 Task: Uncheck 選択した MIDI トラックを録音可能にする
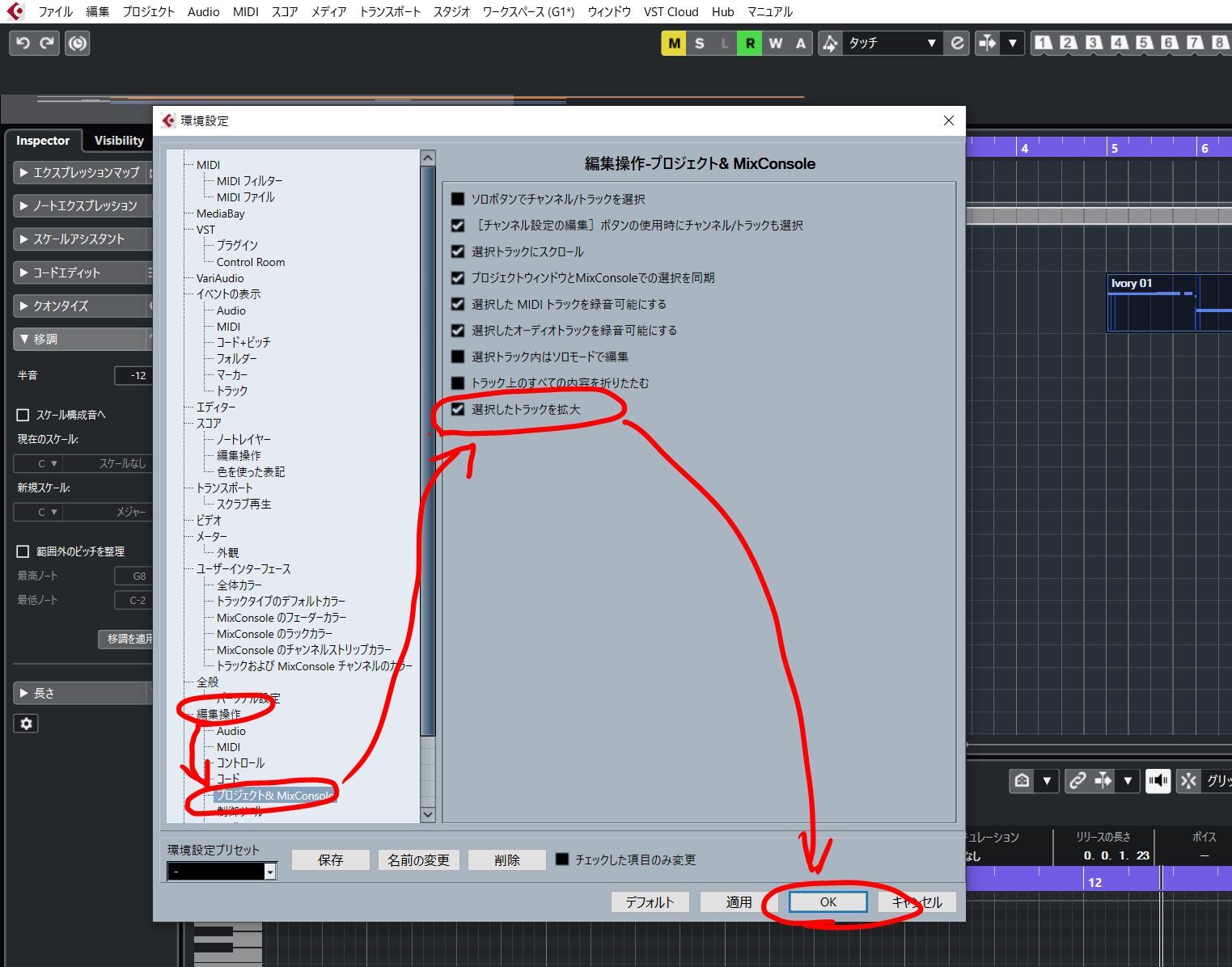pos(458,304)
